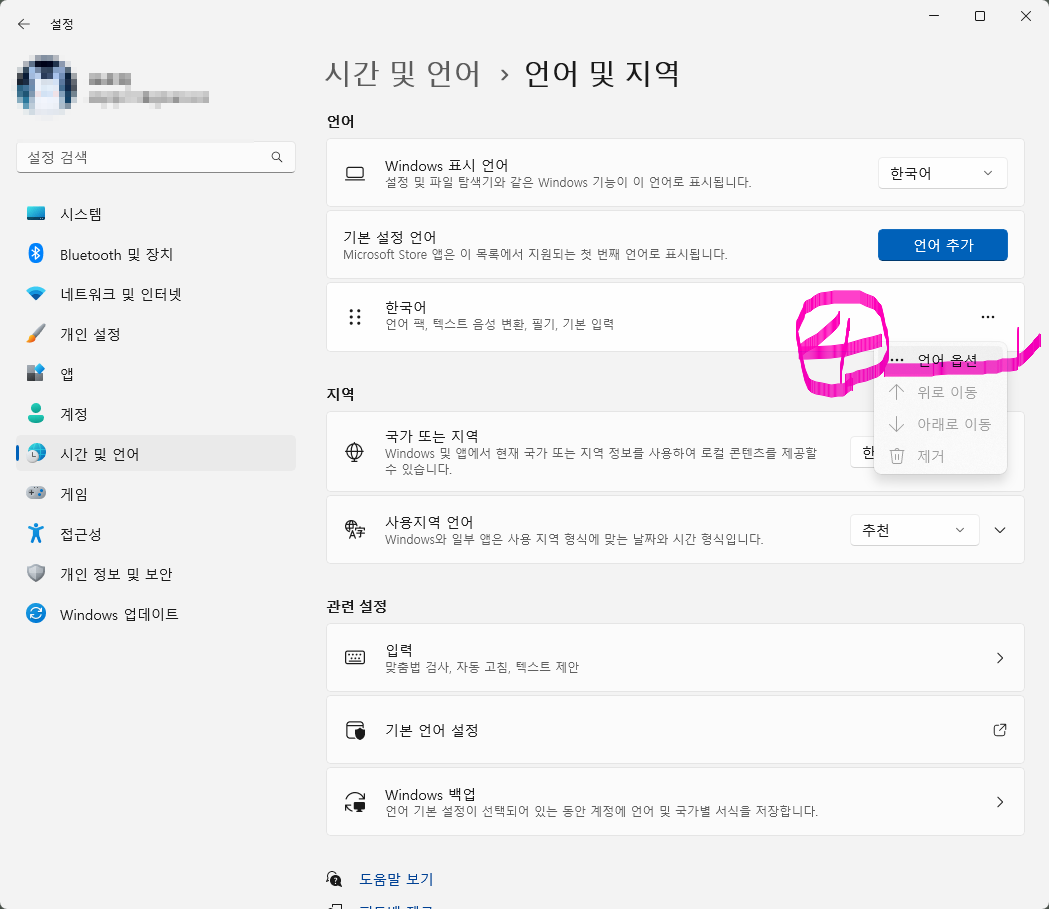Image resolution: width=1049 pixels, height=909 pixels.
Task: Click the external link icon for 기본 언어 설정
Action: [x=999, y=730]
